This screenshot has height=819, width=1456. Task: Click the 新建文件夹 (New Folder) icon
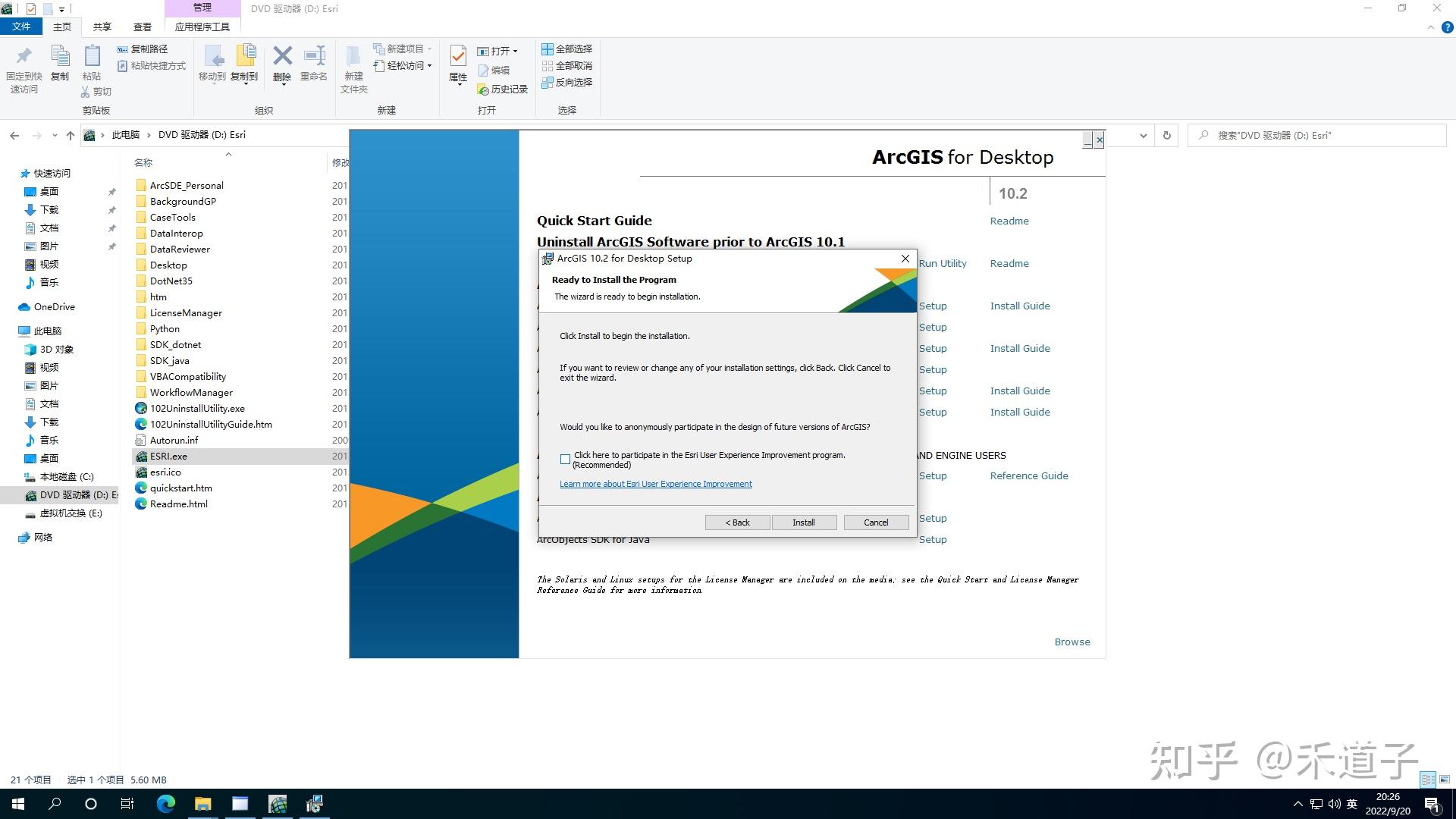coord(353,64)
